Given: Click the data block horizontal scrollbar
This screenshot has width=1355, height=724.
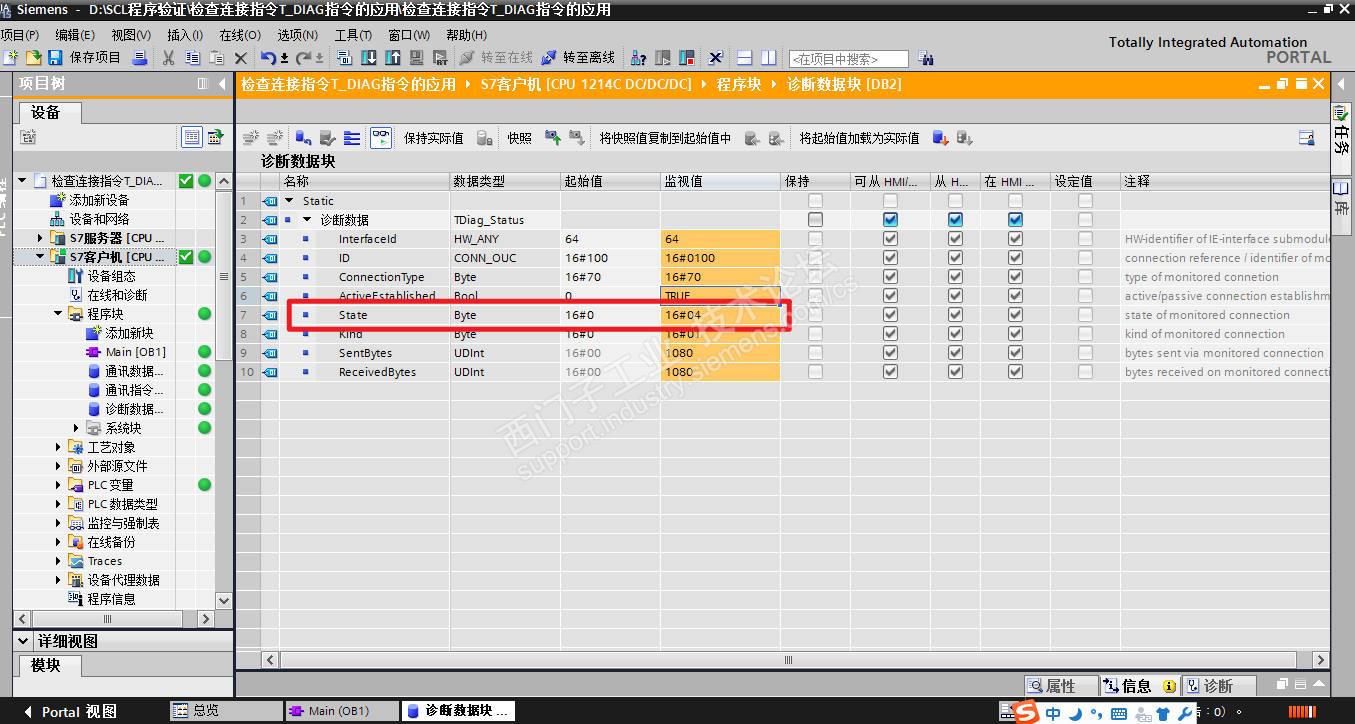Looking at the screenshot, I should click(x=788, y=660).
